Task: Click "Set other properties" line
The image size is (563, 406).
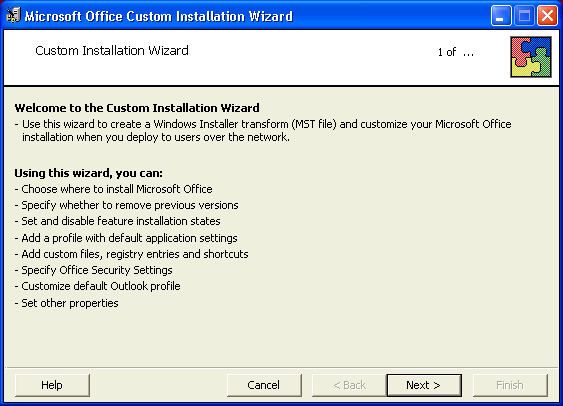Action: 66,303
